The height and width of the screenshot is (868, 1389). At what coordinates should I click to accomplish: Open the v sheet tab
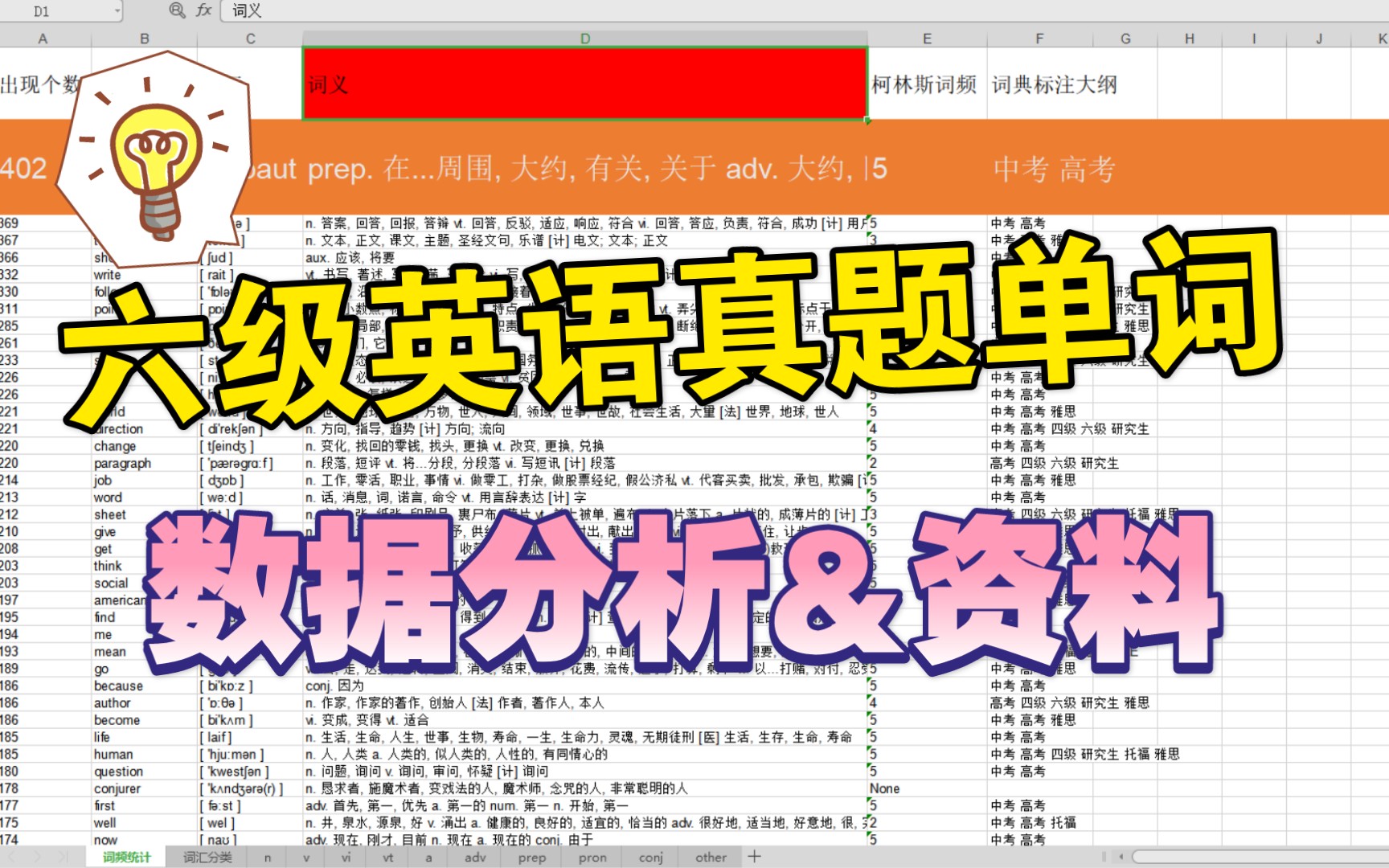[306, 857]
